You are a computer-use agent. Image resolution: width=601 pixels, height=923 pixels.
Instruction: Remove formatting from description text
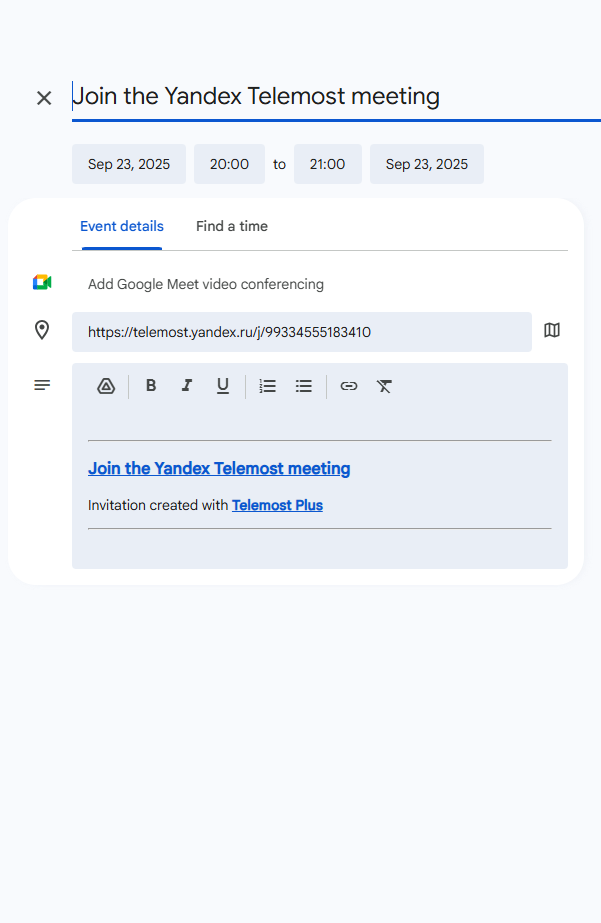(384, 386)
